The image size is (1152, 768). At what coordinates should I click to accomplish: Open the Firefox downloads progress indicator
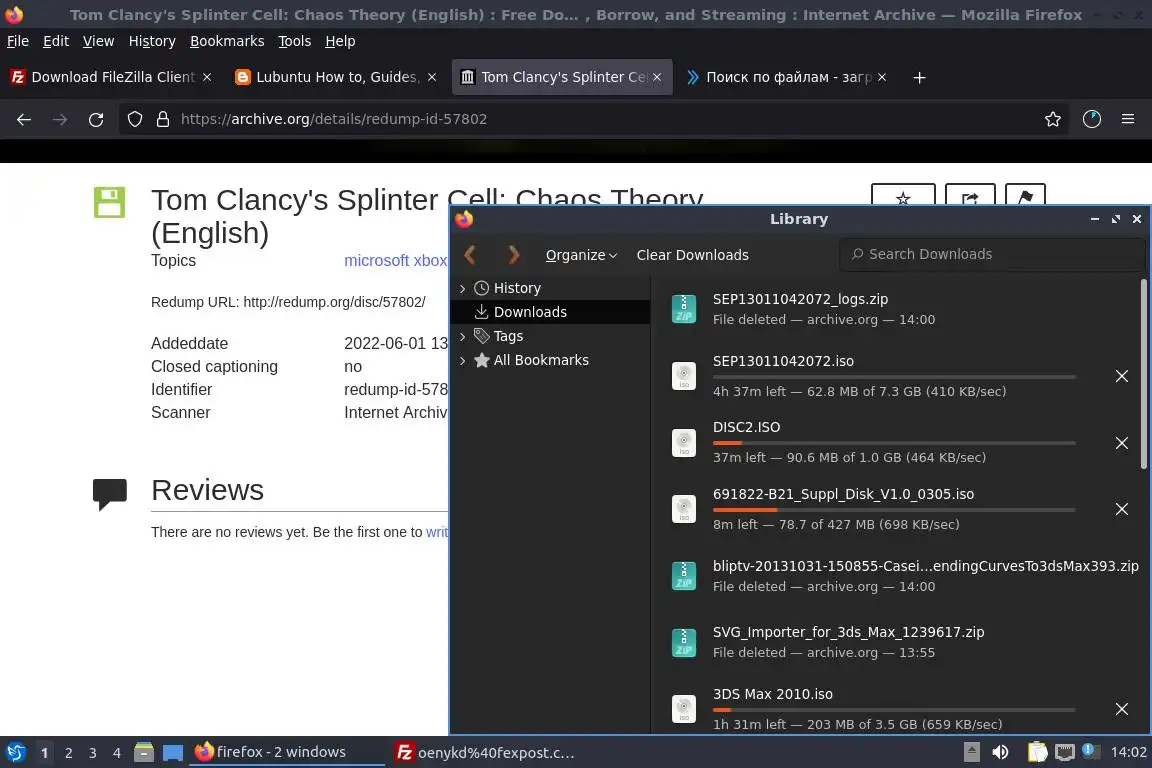(x=1091, y=119)
